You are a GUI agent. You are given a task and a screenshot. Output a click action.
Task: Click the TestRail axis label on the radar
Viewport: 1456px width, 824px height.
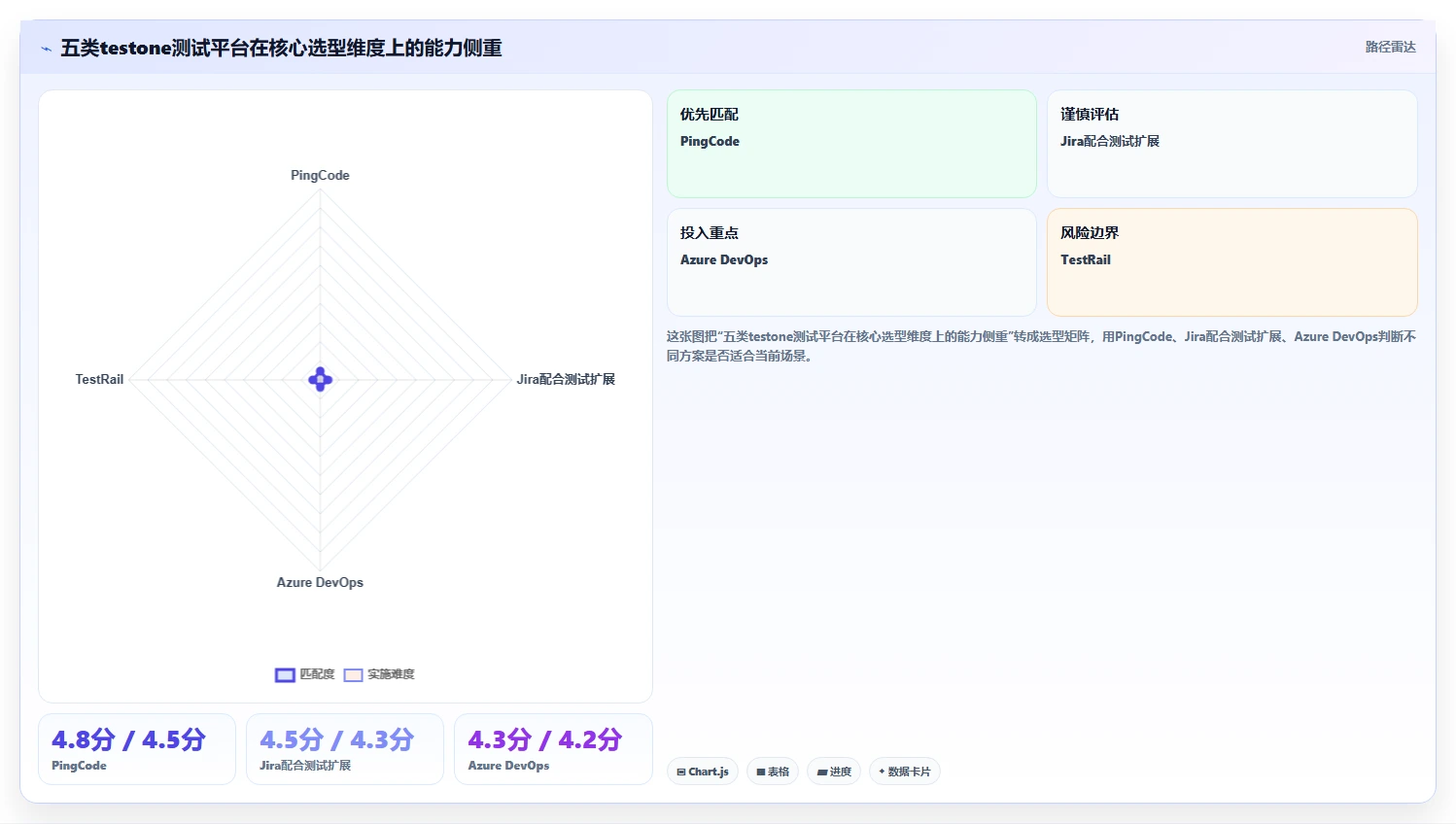pos(99,379)
